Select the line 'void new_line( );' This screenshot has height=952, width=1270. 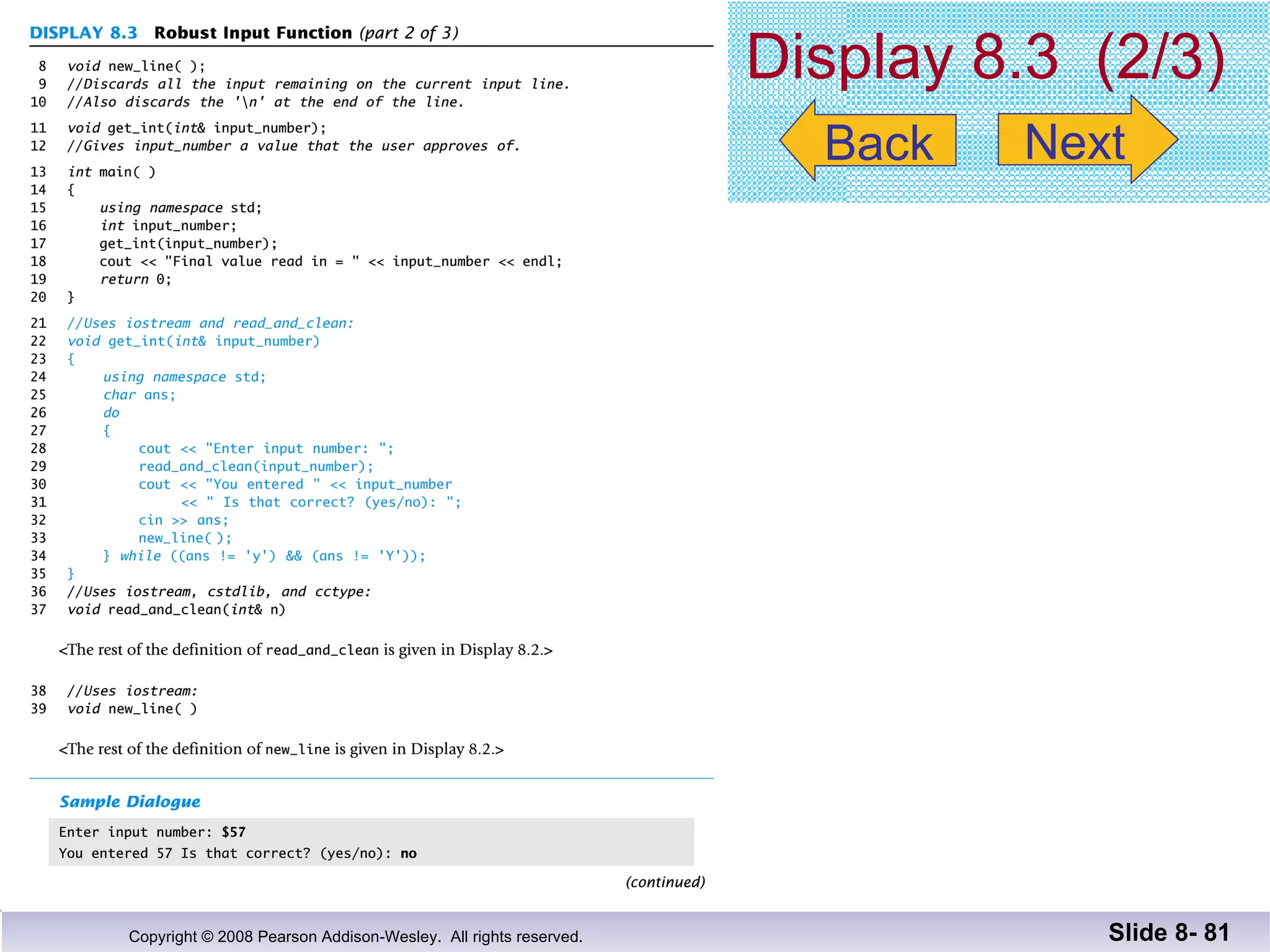click(136, 66)
